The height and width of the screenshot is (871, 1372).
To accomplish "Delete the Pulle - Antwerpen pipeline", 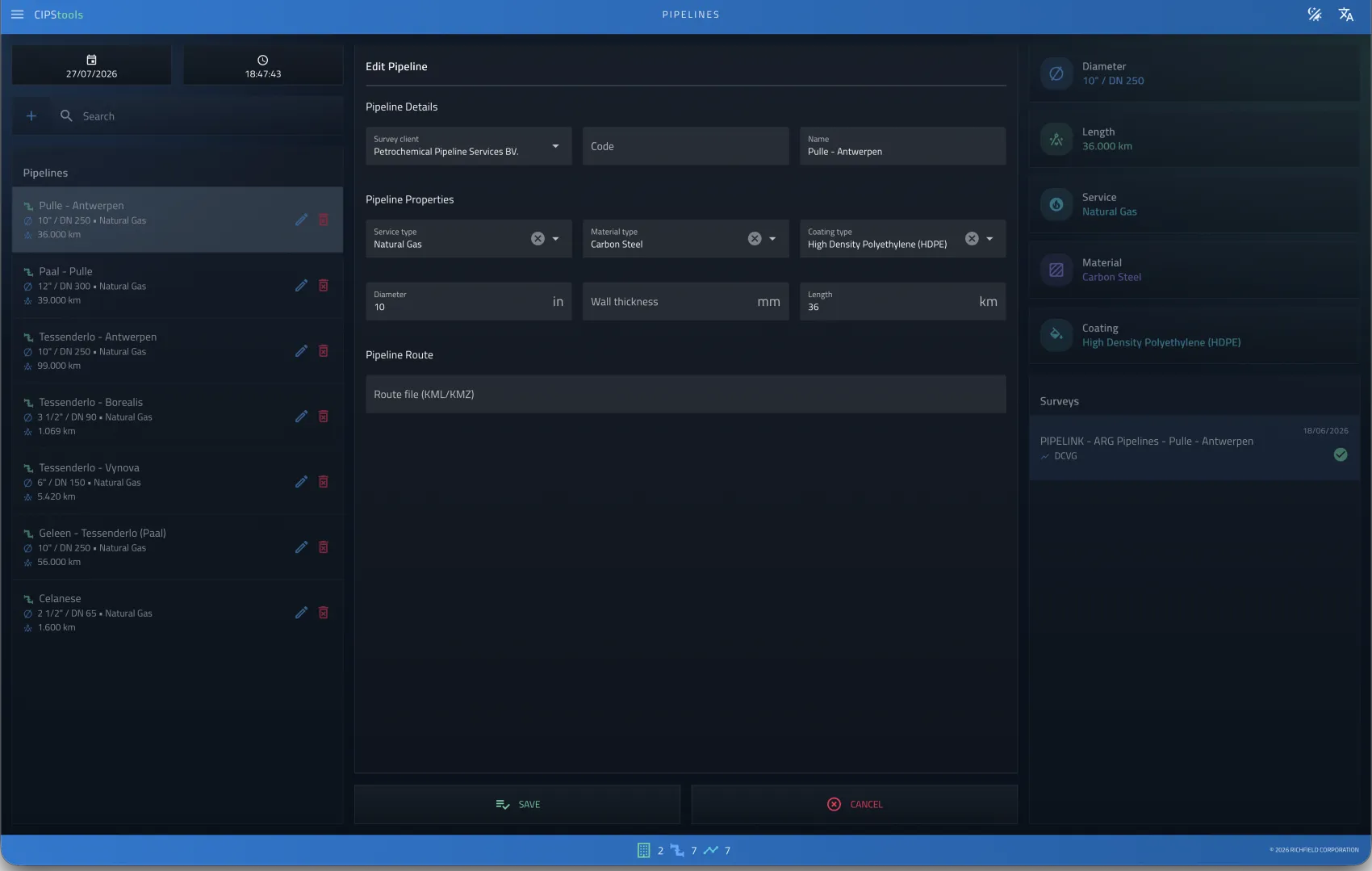I will pyautogui.click(x=324, y=220).
